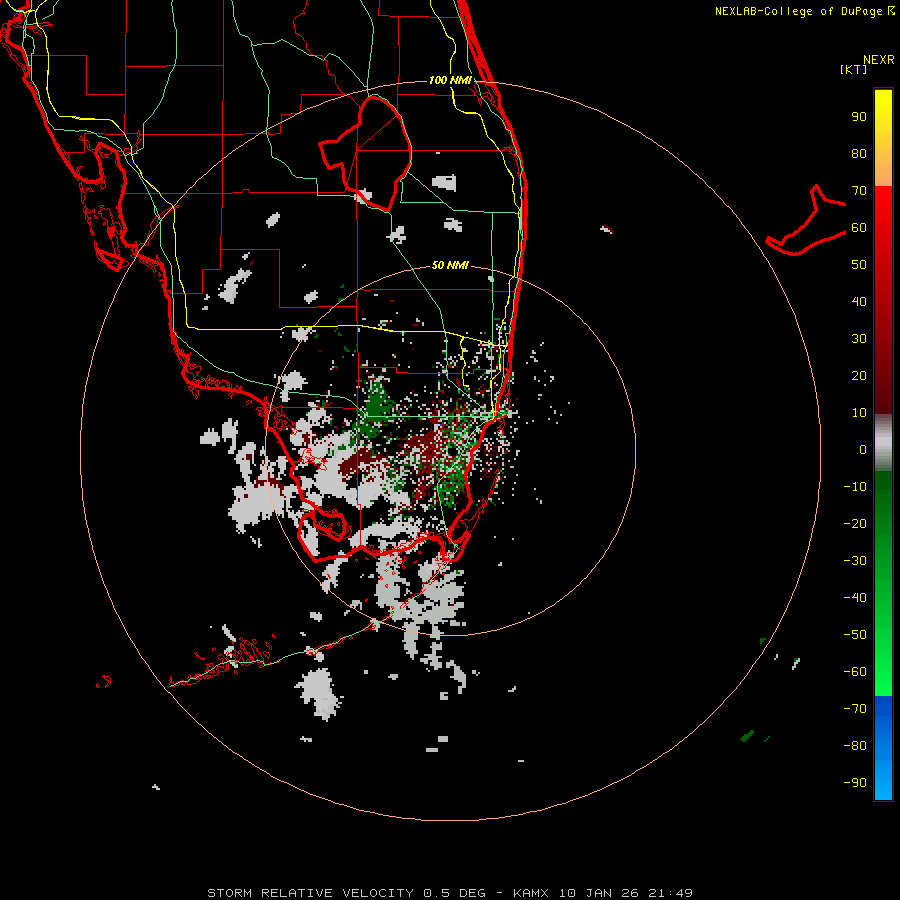900x900 pixels.
Task: Click the bright green colorbar segment near -50
Action: click(883, 634)
